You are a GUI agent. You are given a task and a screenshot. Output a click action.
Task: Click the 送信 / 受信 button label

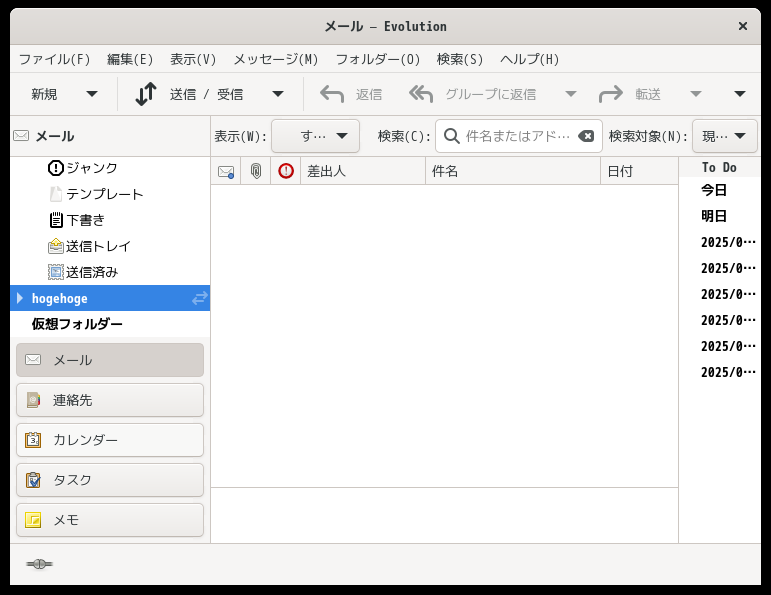(x=207, y=94)
